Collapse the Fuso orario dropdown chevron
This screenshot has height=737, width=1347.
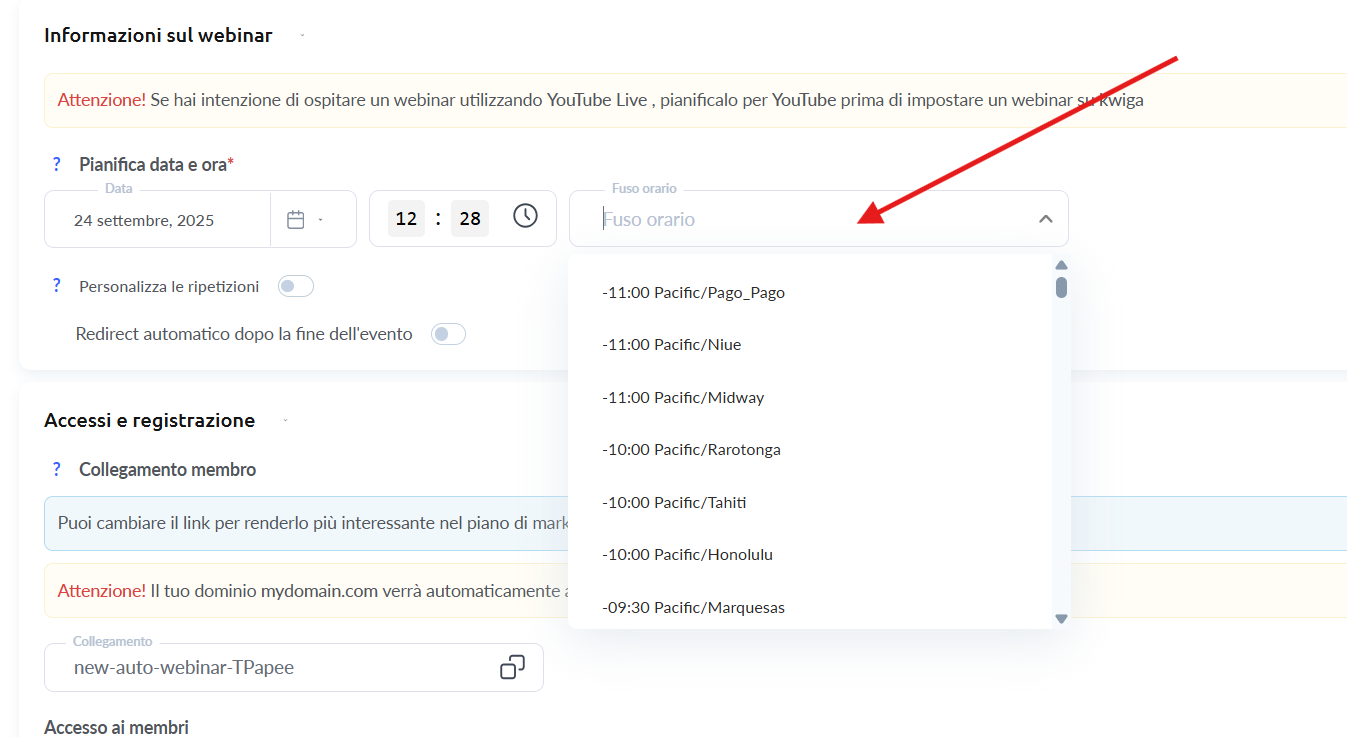pyautogui.click(x=1045, y=219)
